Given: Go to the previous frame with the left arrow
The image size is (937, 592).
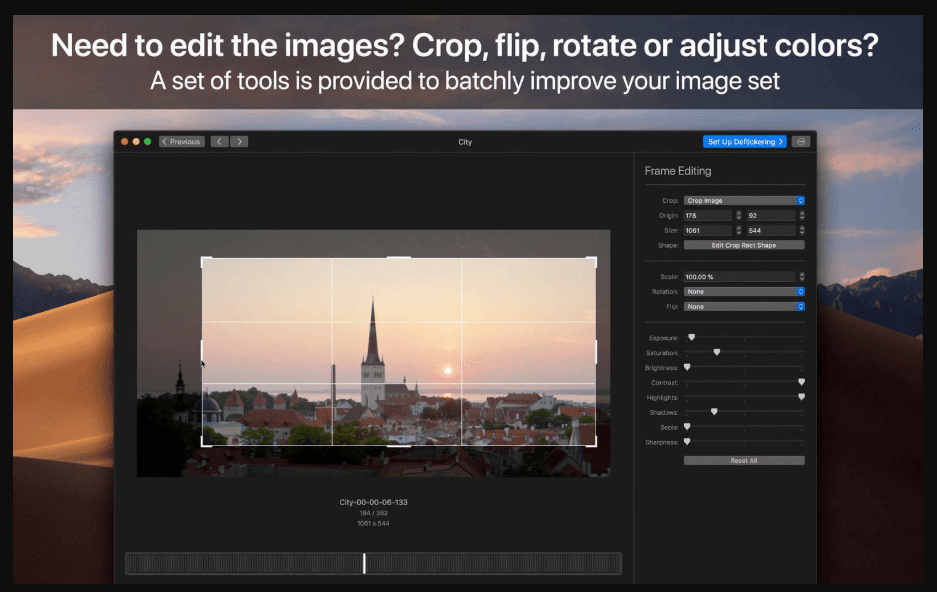Looking at the screenshot, I should coord(219,142).
